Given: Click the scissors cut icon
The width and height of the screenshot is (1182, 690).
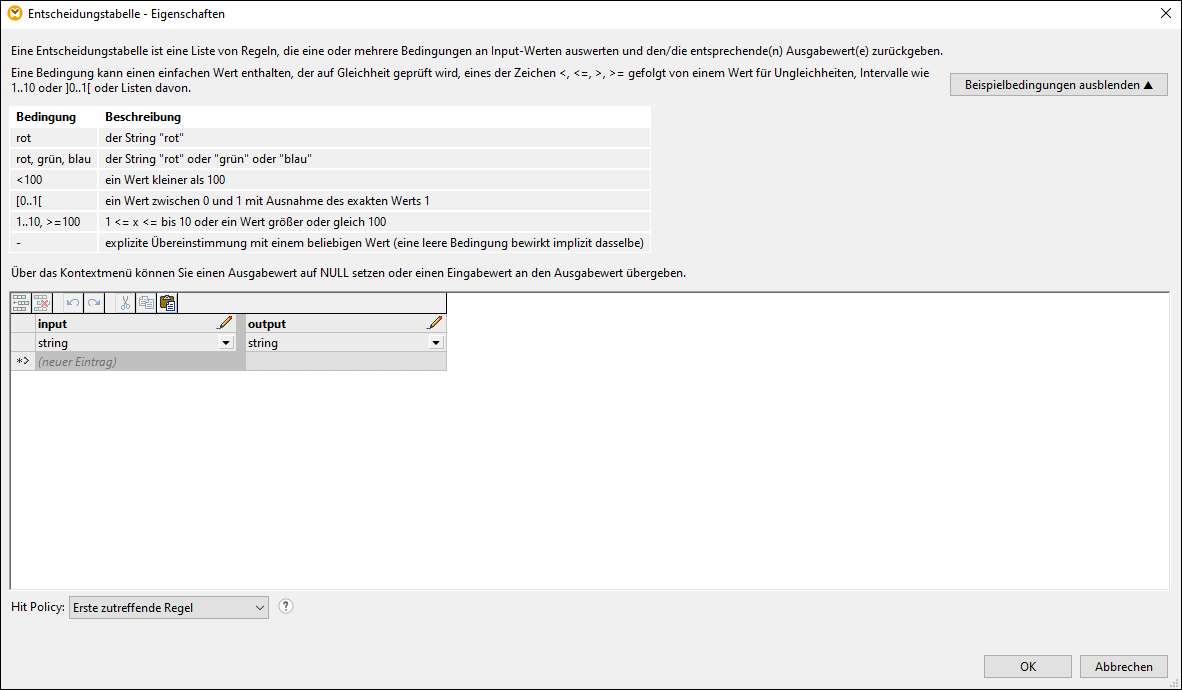Looking at the screenshot, I should pos(125,303).
